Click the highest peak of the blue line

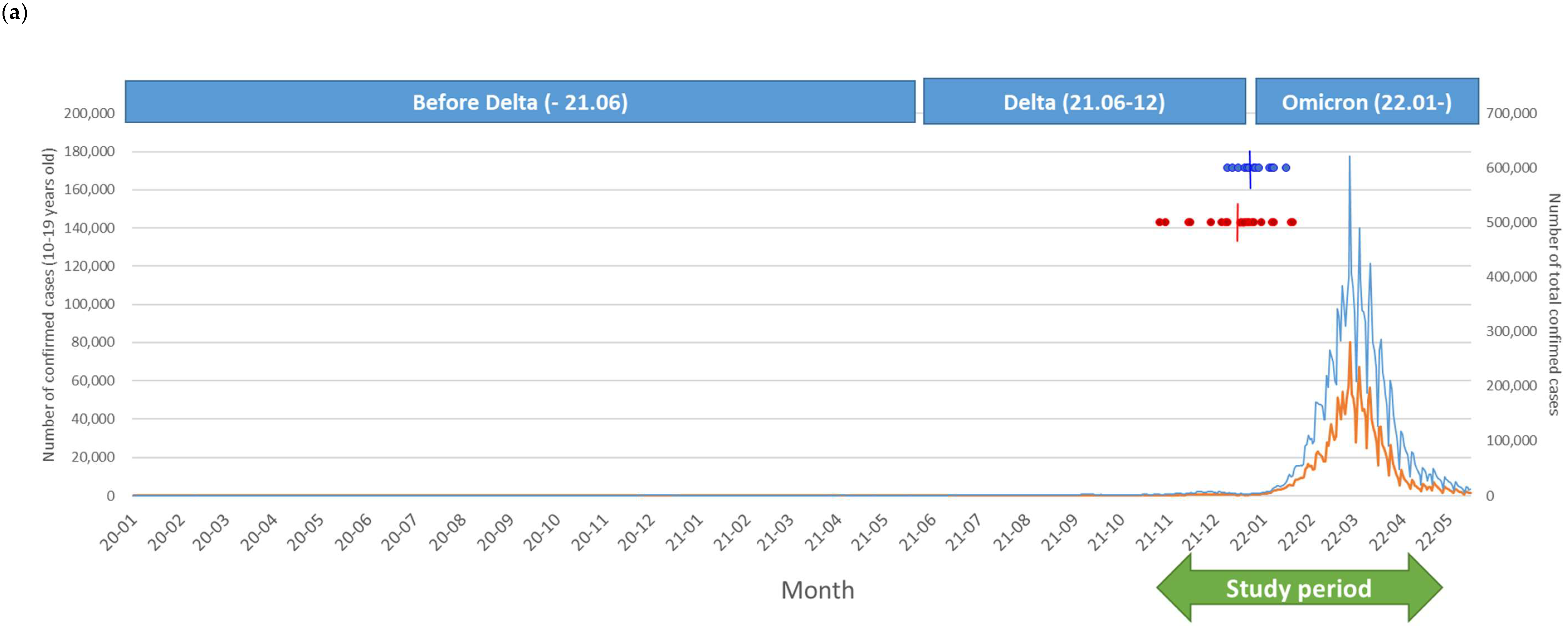pos(1349,158)
